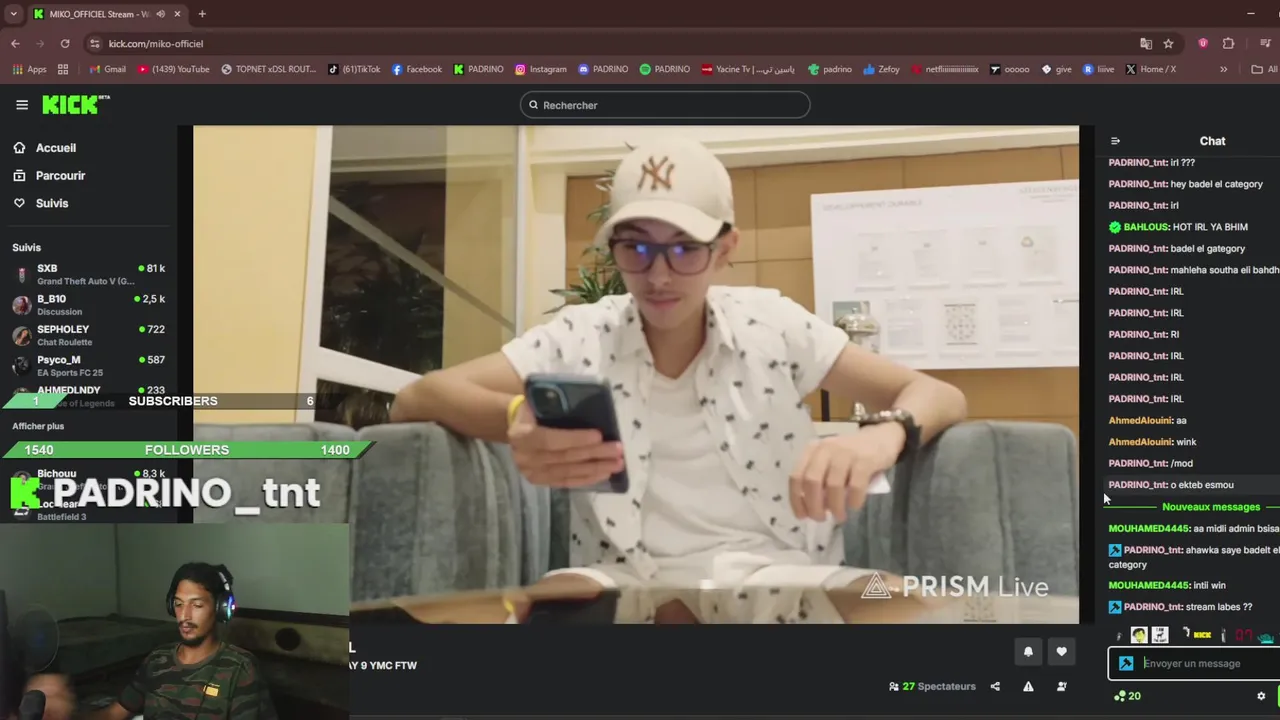Screen dimensions: 1280x720
Task: Open Apps bookmarks shortcut
Action: point(29,69)
